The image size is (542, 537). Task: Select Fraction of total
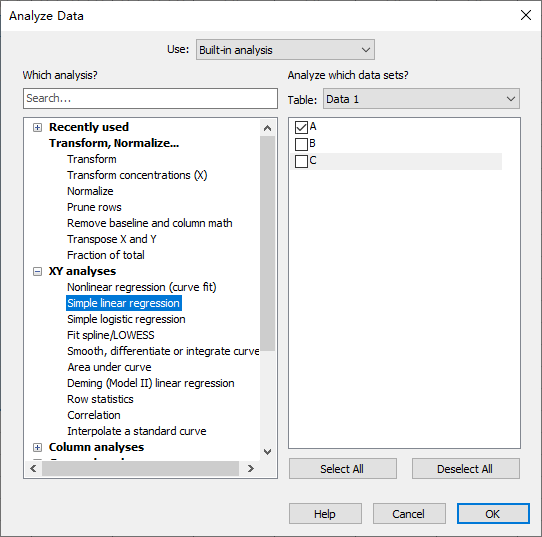click(x=106, y=255)
